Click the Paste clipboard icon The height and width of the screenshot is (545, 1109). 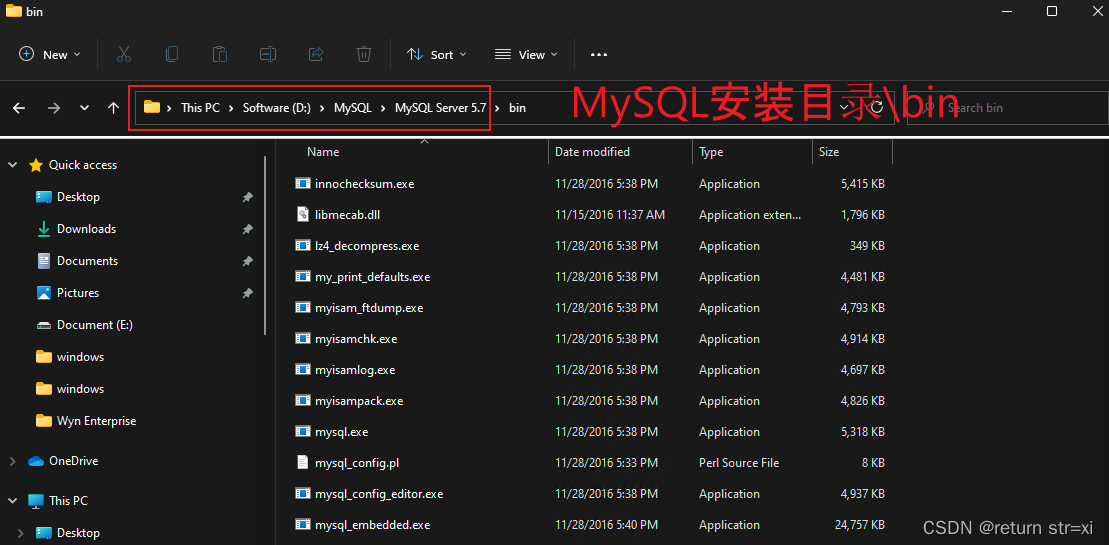[220, 54]
